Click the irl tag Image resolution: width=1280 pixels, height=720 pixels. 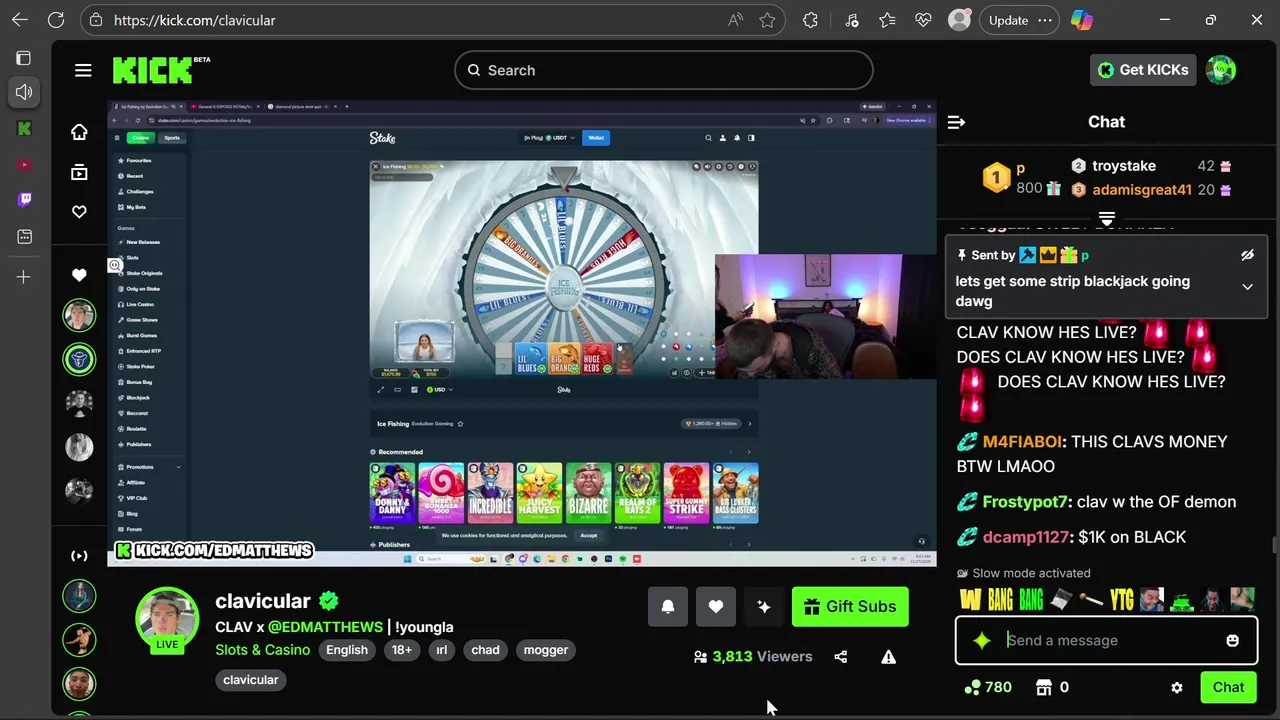coord(441,650)
